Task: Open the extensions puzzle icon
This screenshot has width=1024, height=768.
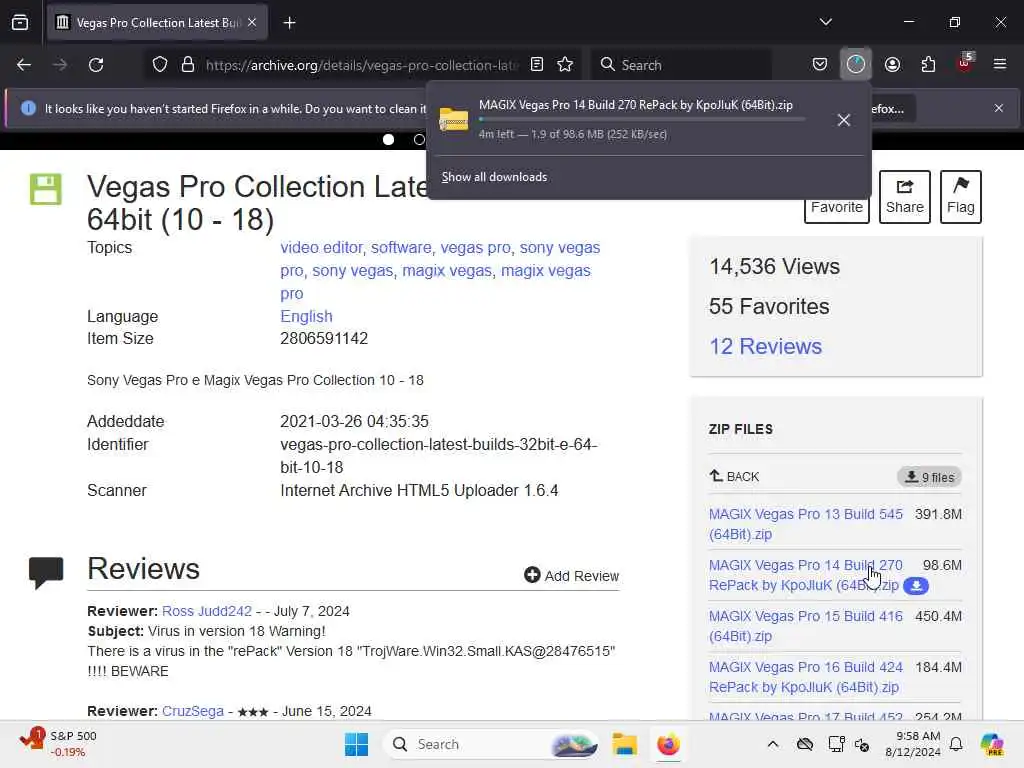Action: pyautogui.click(x=928, y=65)
